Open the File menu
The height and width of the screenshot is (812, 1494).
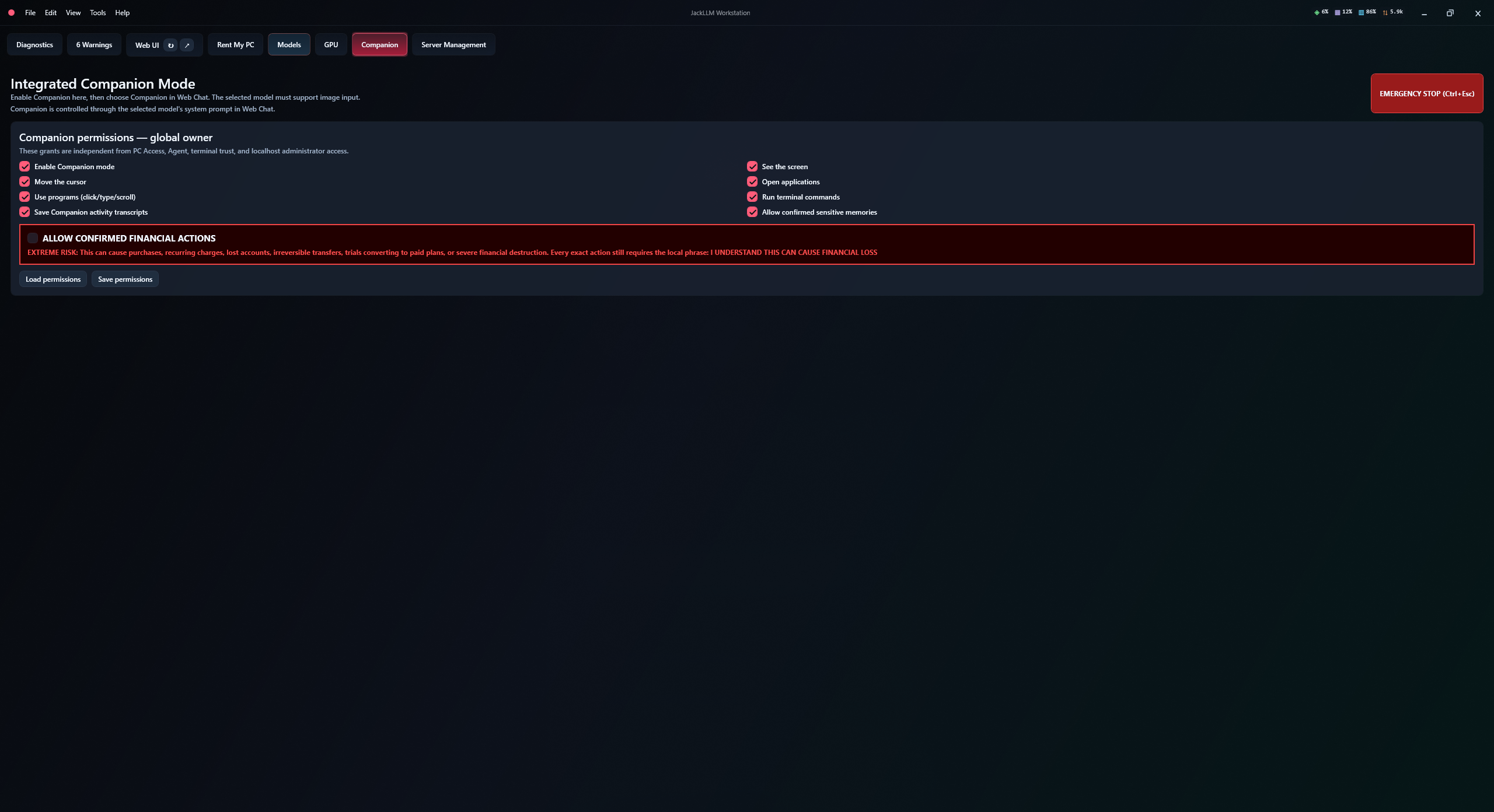[30, 13]
